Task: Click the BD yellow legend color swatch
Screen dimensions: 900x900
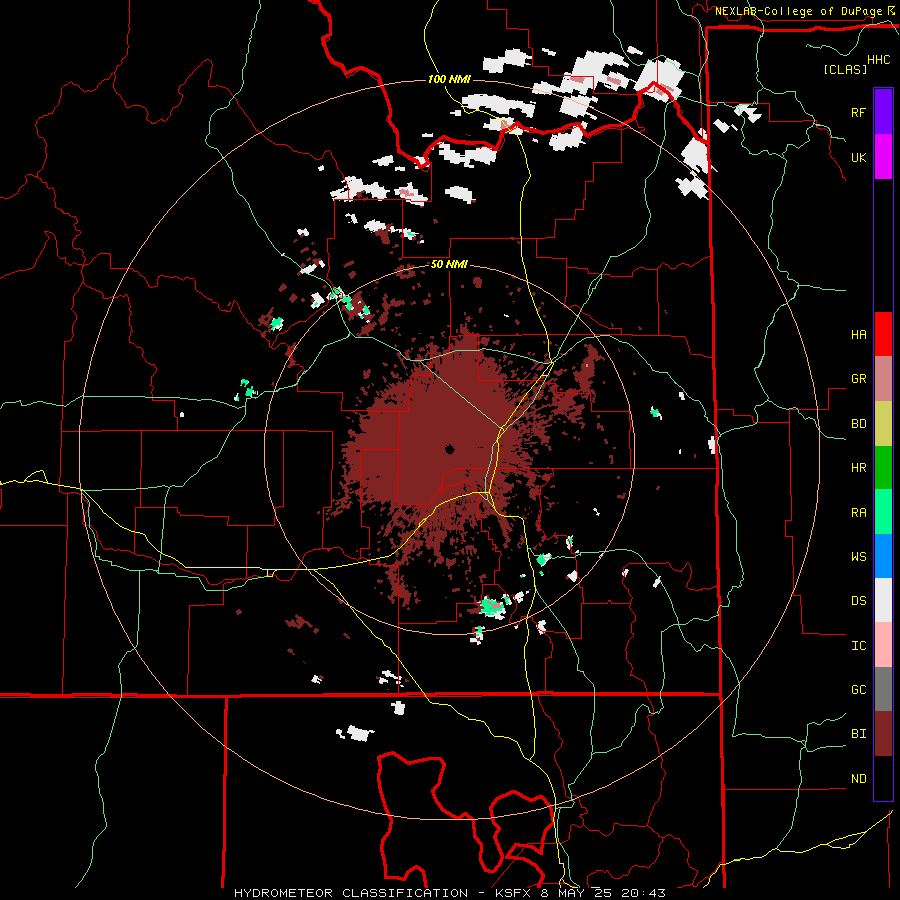Action: [x=883, y=424]
